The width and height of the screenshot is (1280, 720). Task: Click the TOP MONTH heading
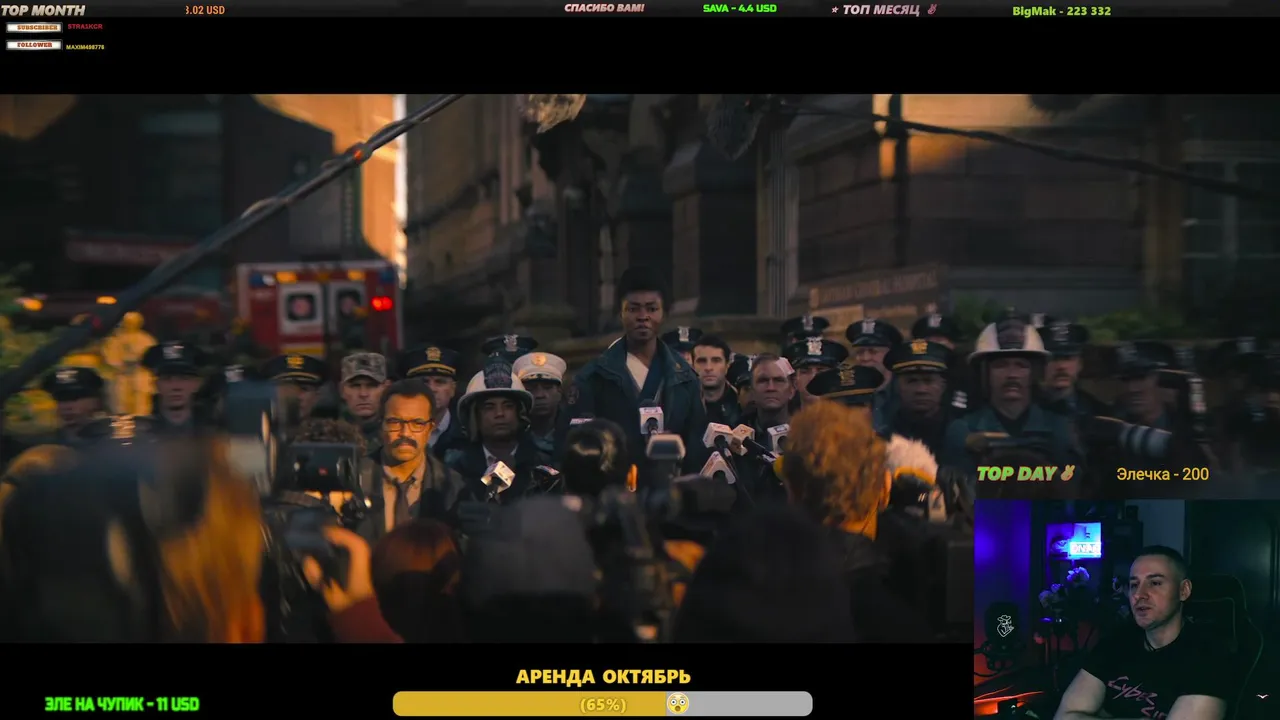[x=43, y=10]
